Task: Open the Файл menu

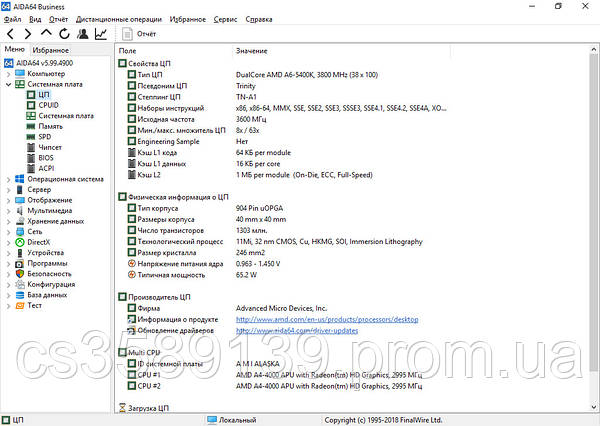Action: [x=12, y=19]
